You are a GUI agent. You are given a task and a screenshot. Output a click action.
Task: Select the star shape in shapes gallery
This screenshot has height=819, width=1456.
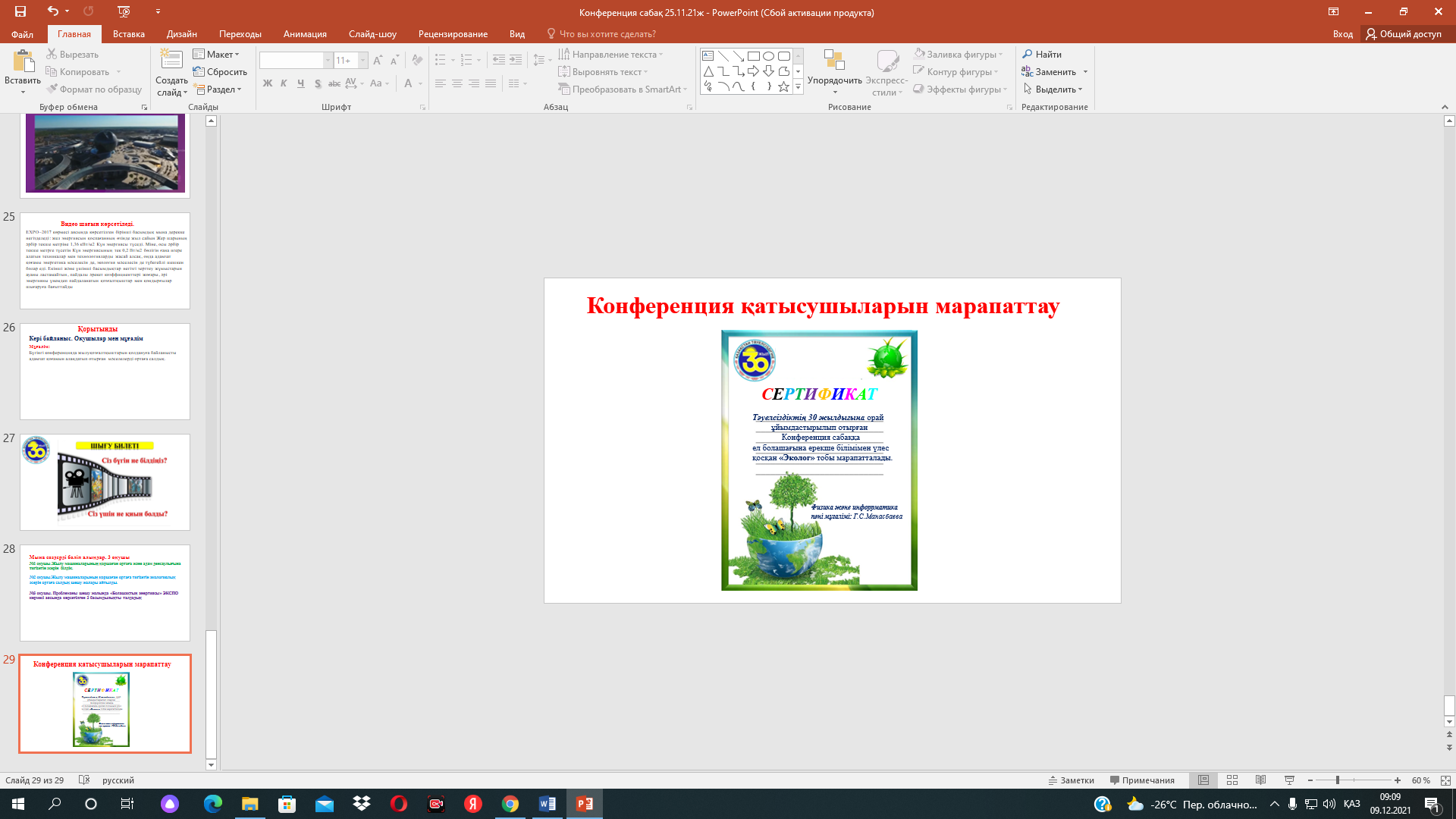(x=783, y=86)
